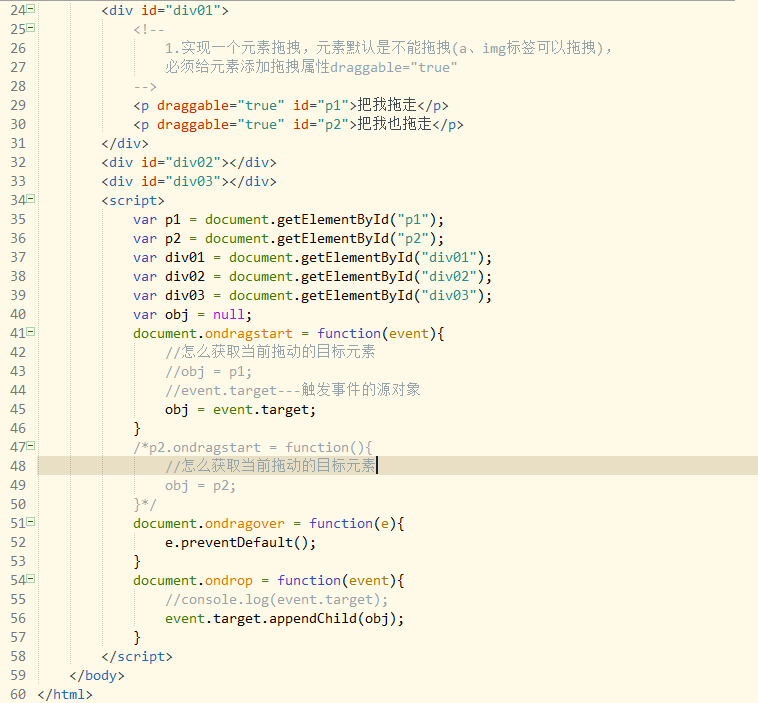Click the 'obj = p2;' commented line

(200, 486)
